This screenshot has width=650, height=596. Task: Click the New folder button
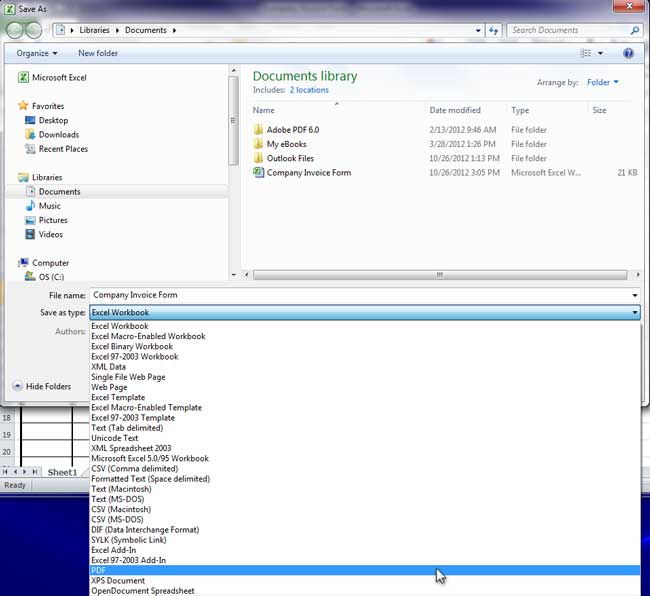pos(98,53)
